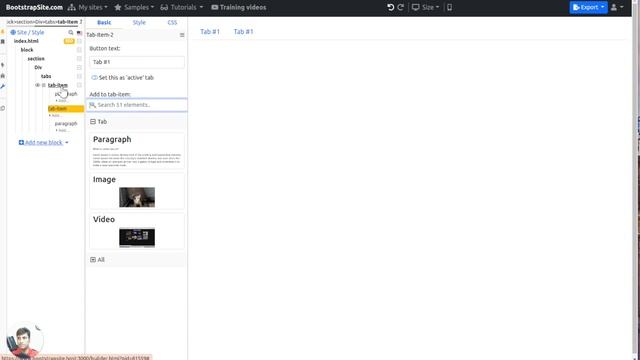Switch to mobile preview icon
Viewport: 640px width, 360px height.
(449, 7)
